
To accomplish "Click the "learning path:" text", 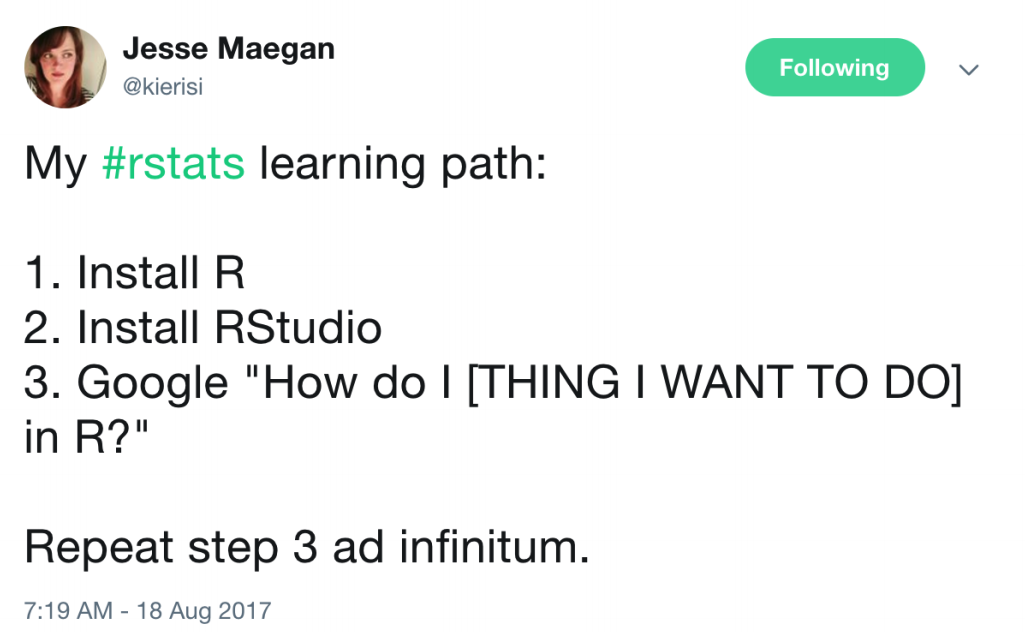I will coord(403,165).
